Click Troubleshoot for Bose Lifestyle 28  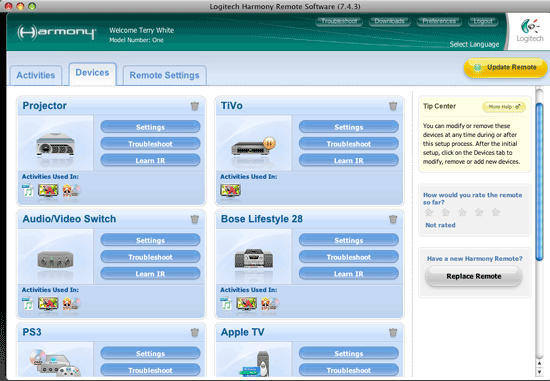349,257
